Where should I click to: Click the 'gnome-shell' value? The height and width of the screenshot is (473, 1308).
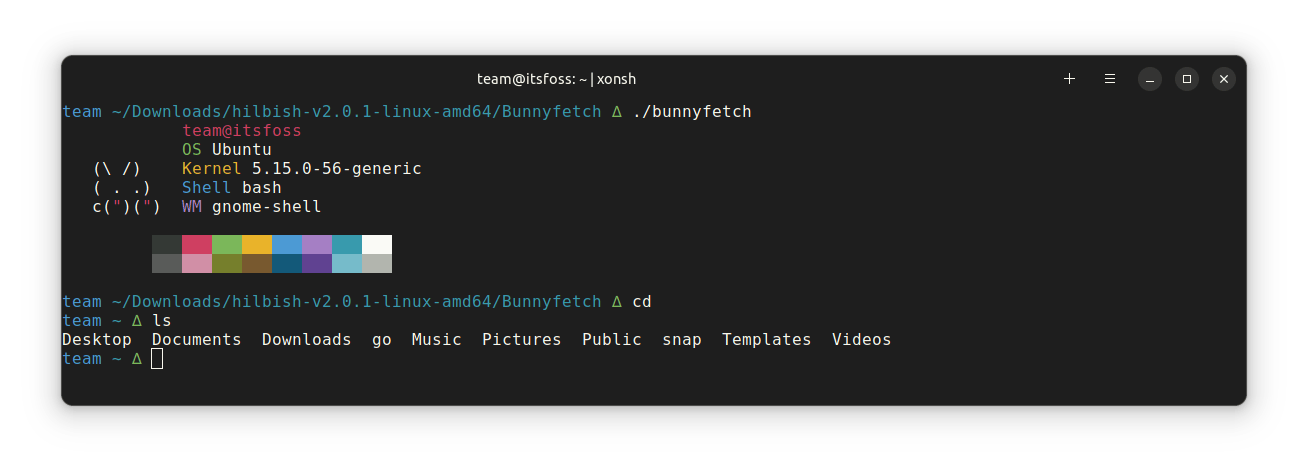click(267, 207)
